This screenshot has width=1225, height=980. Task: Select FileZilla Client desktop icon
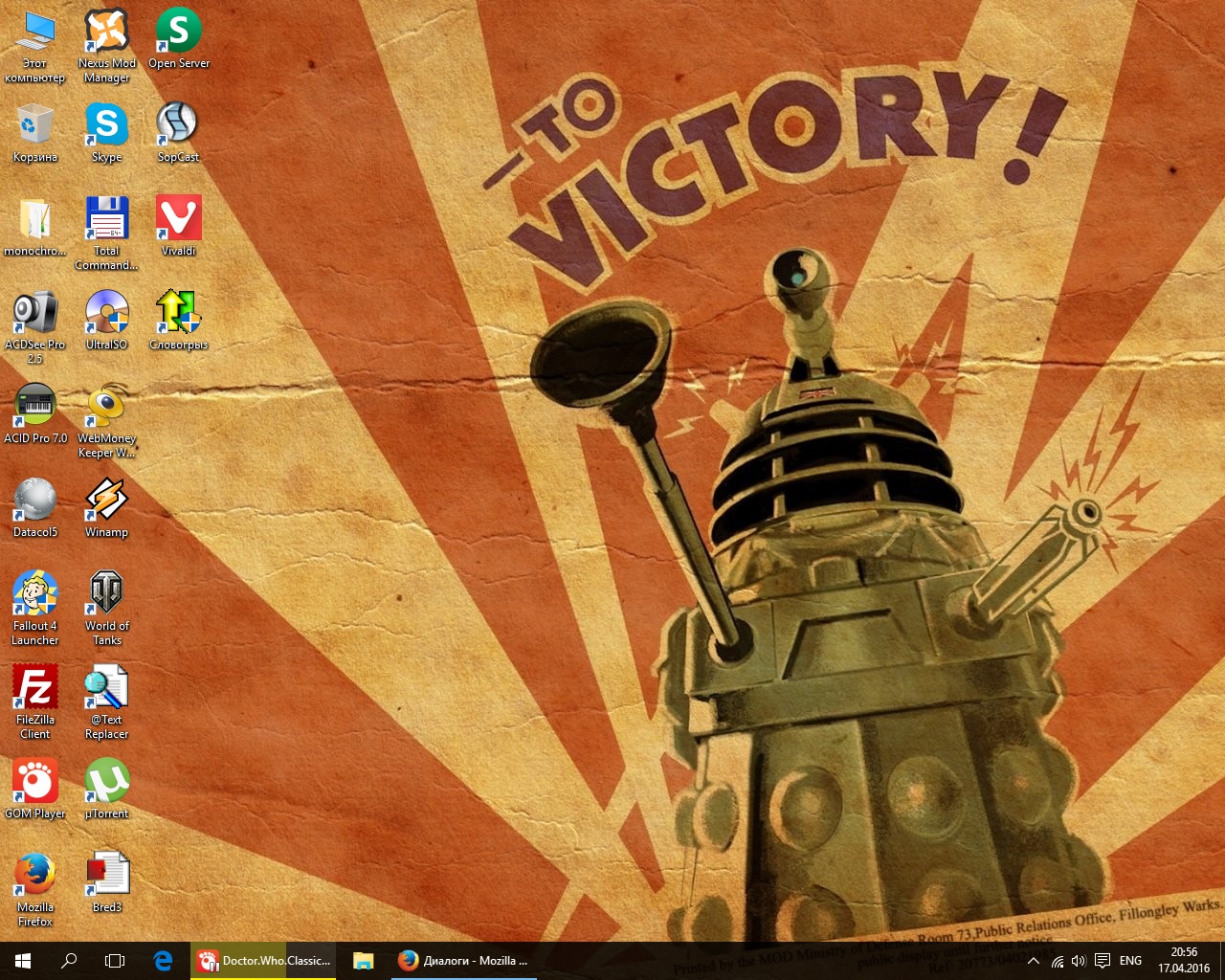coord(35,702)
